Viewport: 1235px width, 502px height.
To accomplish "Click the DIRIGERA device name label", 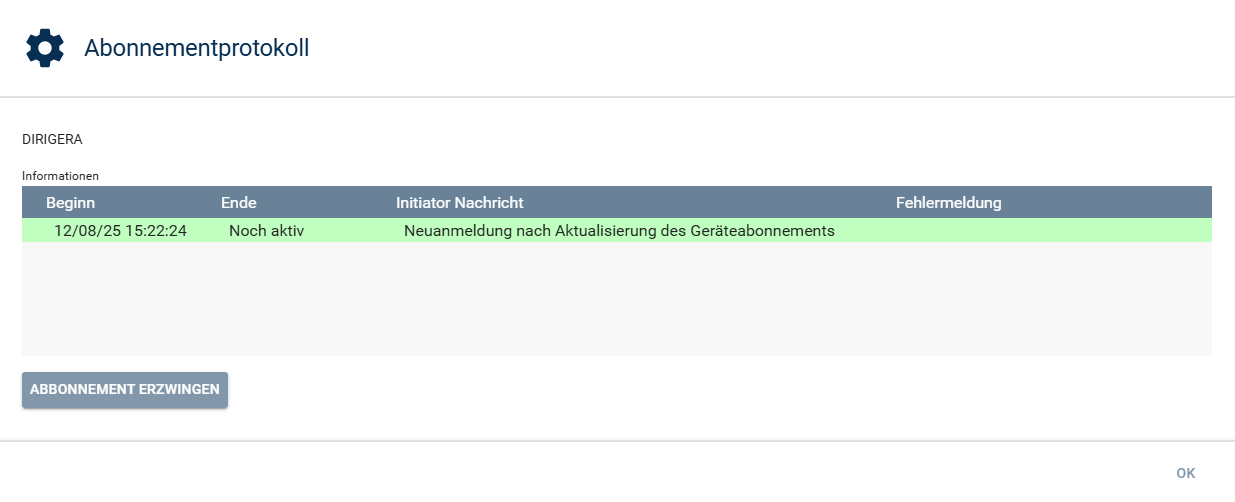I will tap(52, 139).
